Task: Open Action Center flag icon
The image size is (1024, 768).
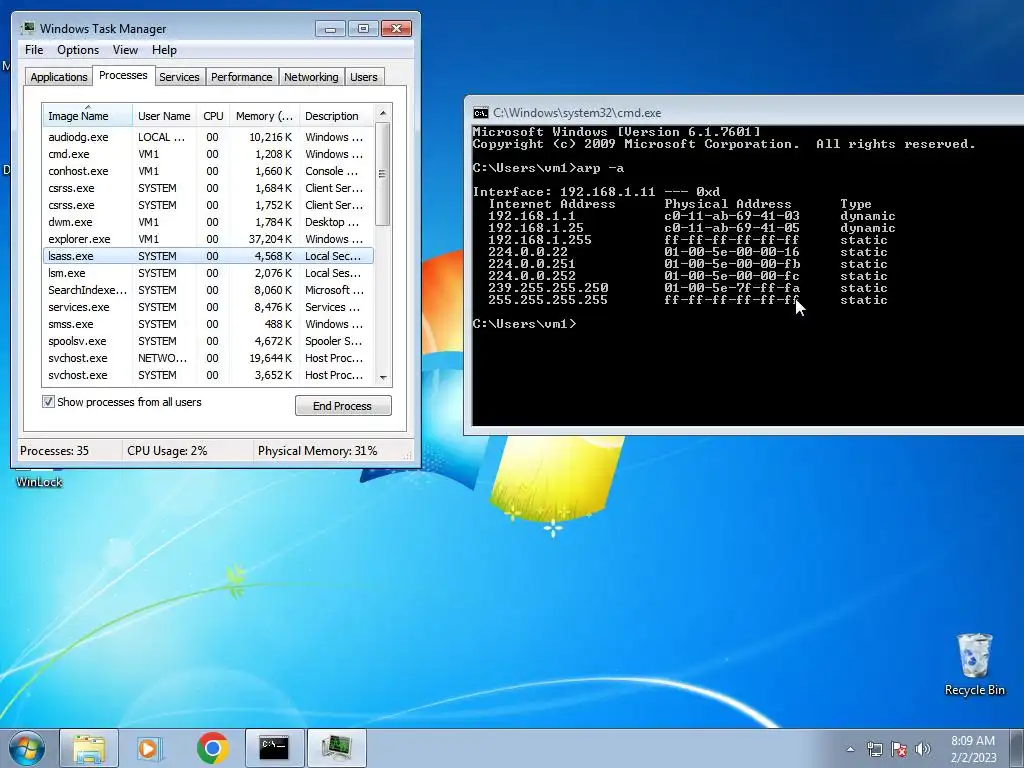Action: point(899,749)
